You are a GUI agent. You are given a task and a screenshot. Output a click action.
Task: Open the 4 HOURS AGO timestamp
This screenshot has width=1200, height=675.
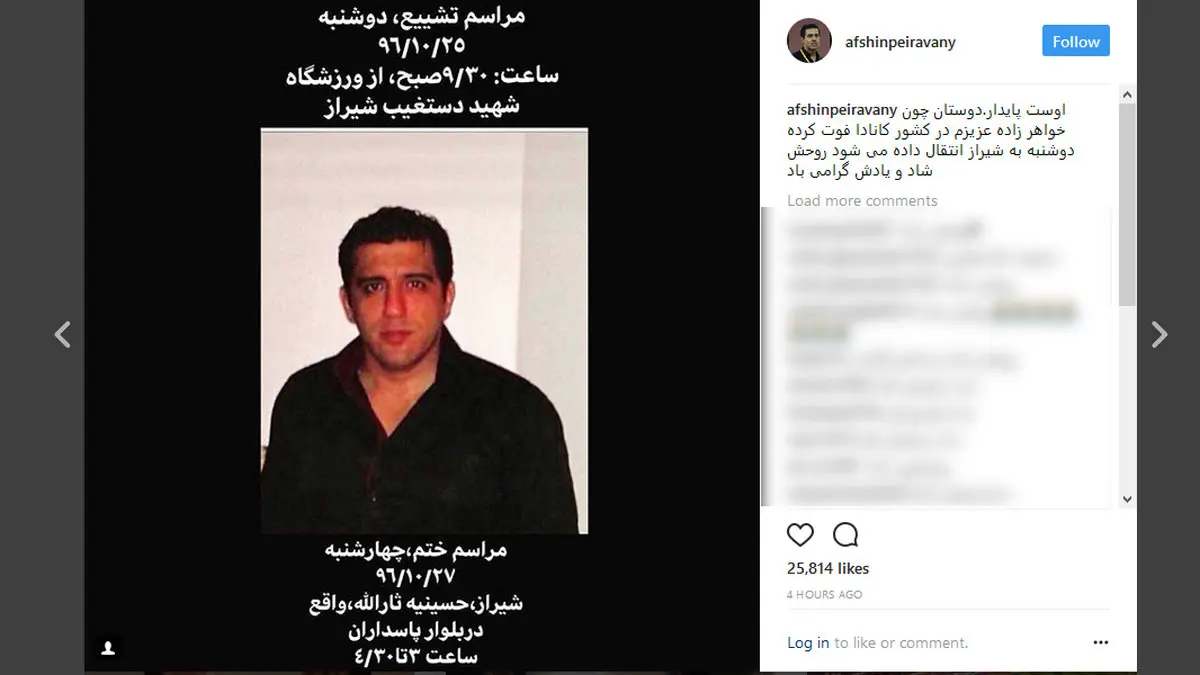coord(825,594)
